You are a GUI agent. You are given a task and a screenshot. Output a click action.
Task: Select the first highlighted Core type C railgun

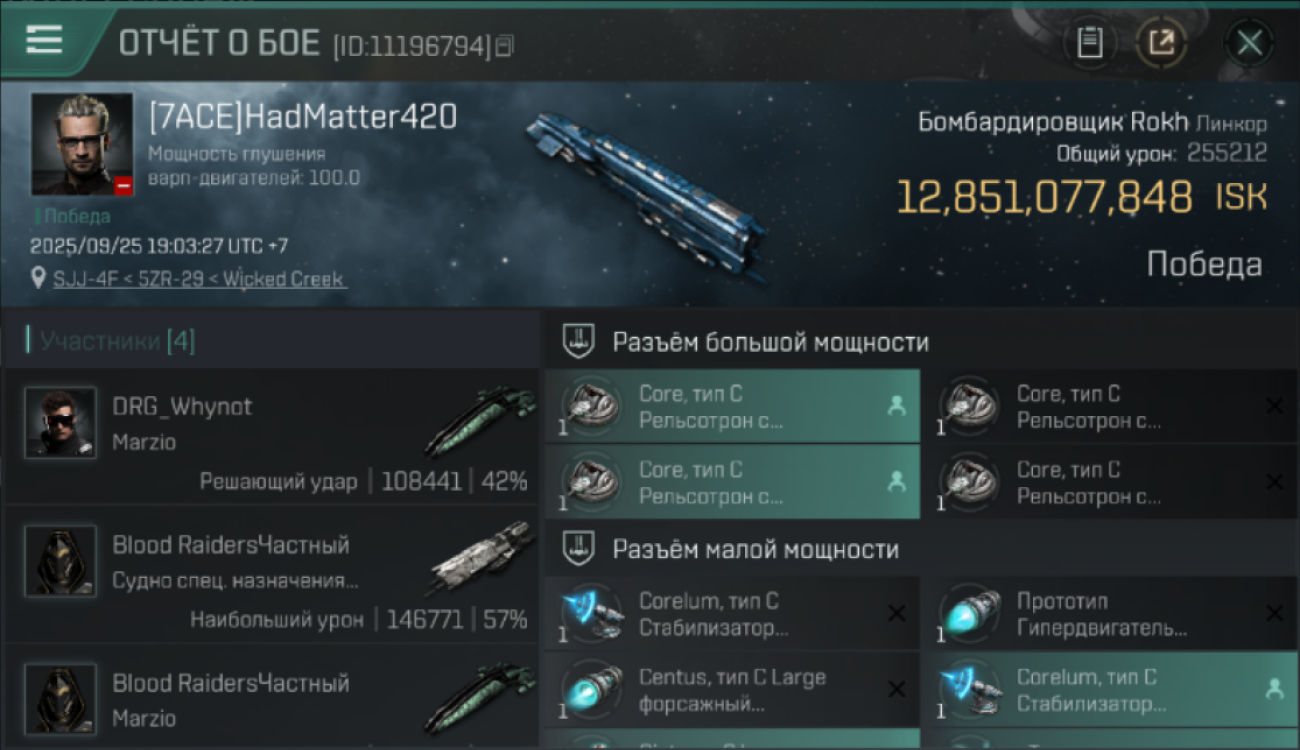click(732, 406)
